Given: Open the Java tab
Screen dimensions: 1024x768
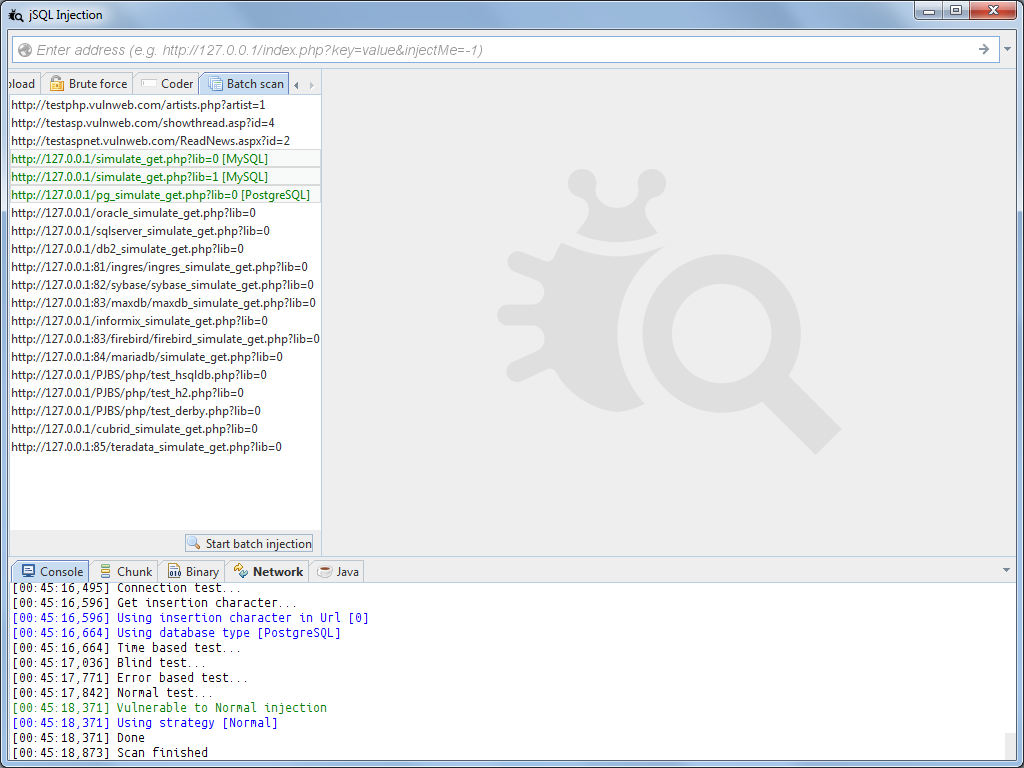Looking at the screenshot, I should [337, 571].
